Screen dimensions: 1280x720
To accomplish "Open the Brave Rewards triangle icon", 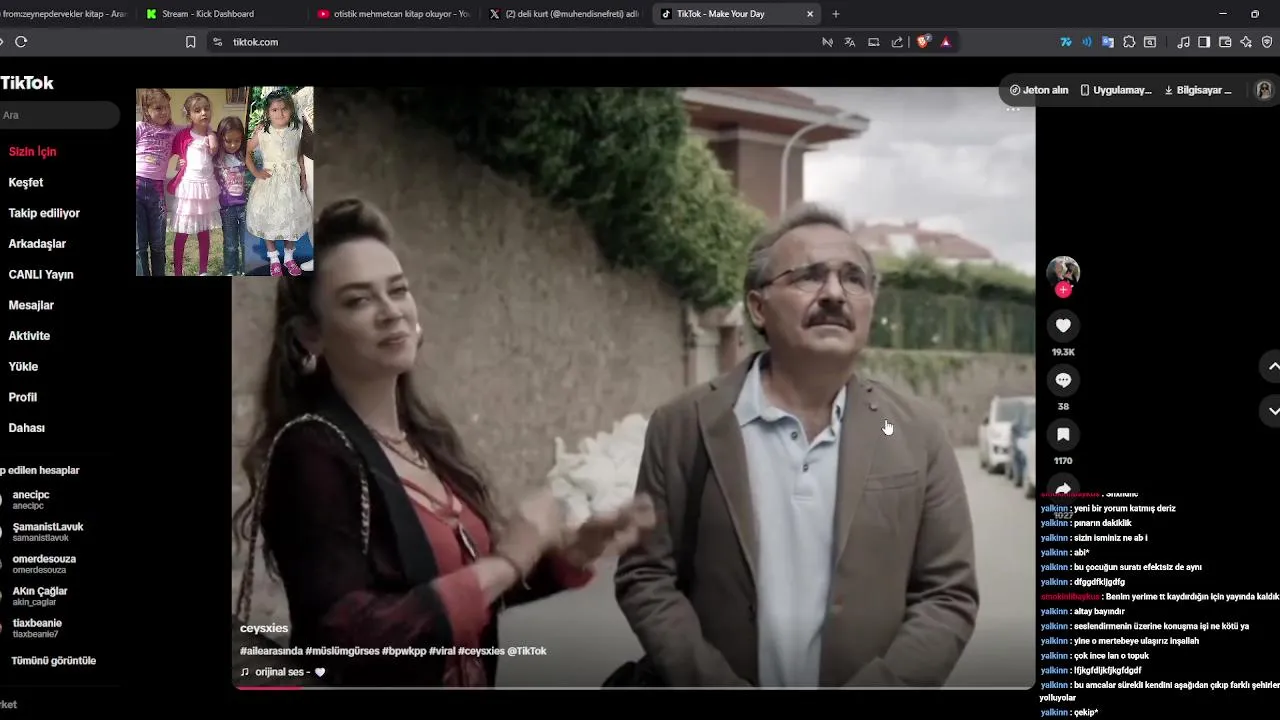I will pos(946,42).
